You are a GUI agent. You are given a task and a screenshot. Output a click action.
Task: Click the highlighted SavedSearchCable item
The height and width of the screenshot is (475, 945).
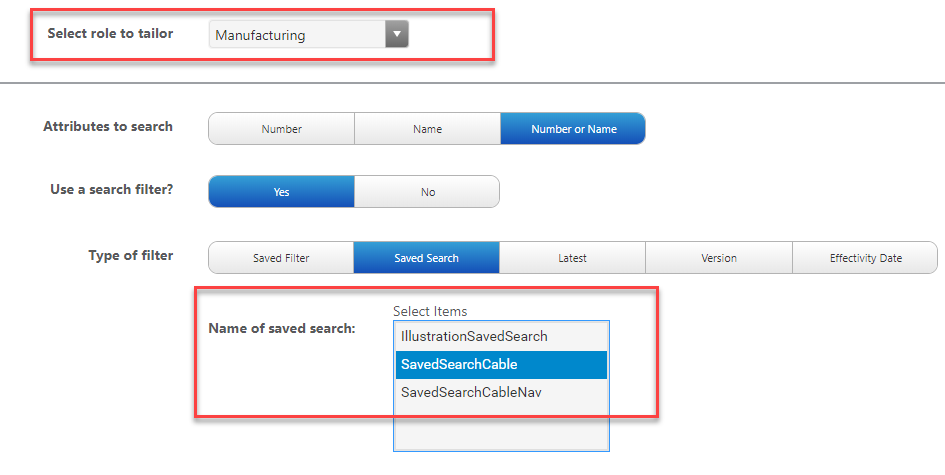click(459, 364)
